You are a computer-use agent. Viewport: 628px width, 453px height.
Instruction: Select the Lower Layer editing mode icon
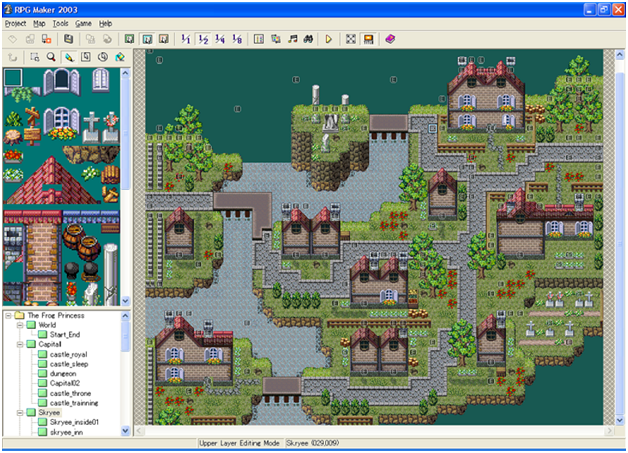coord(129,39)
